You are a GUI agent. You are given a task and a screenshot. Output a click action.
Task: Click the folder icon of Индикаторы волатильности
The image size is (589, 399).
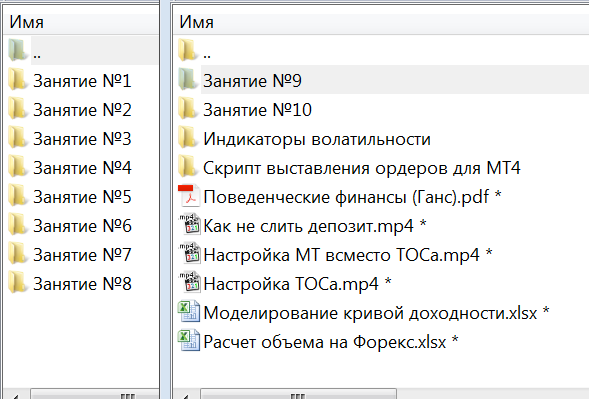(187, 138)
